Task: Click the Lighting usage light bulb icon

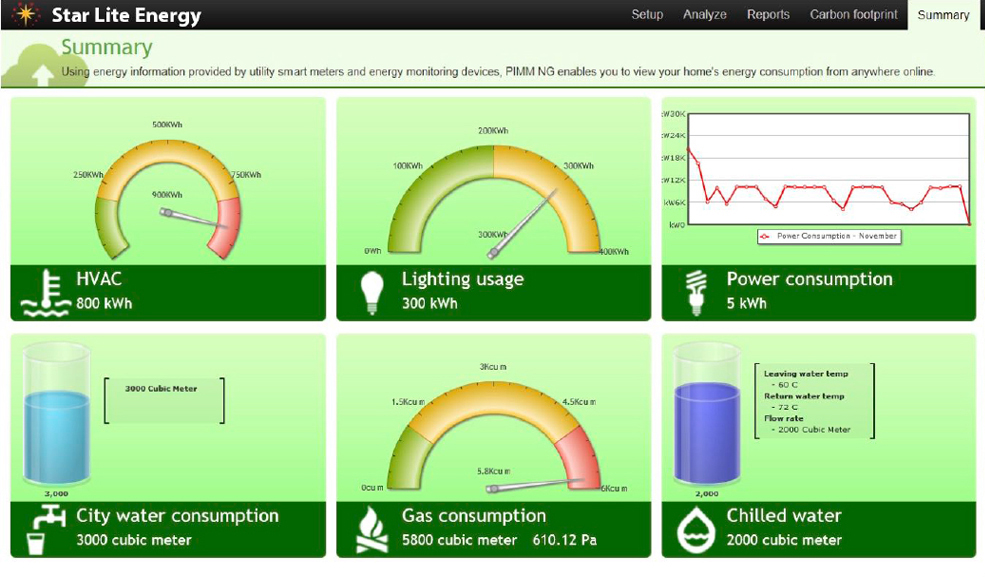Action: (371, 292)
